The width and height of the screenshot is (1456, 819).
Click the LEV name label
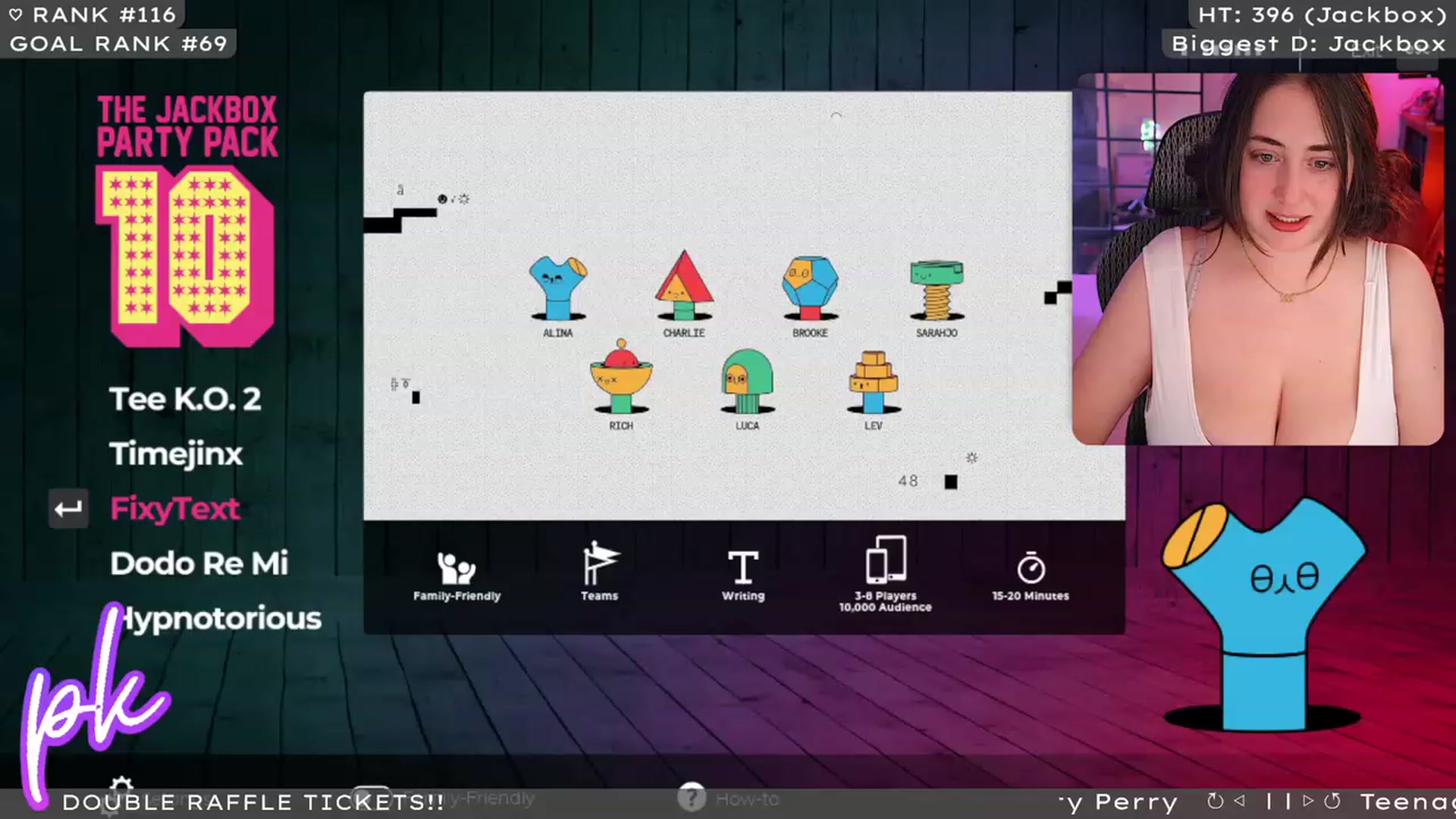pos(873,425)
